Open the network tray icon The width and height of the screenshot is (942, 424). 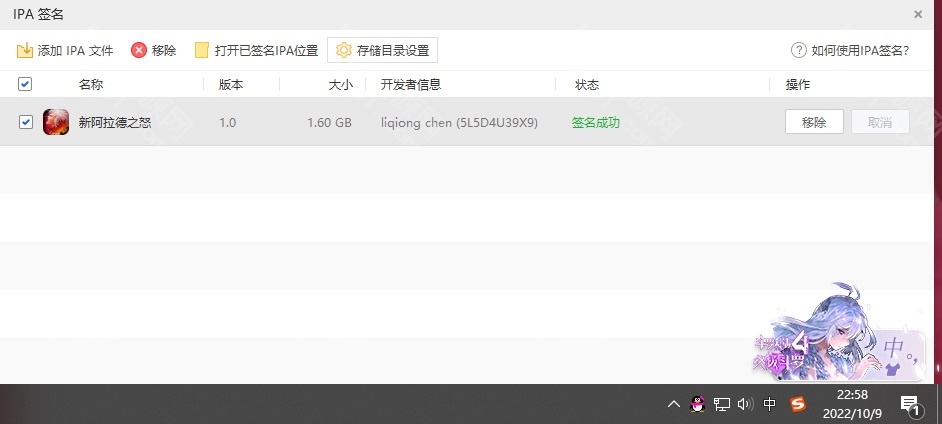click(x=722, y=404)
